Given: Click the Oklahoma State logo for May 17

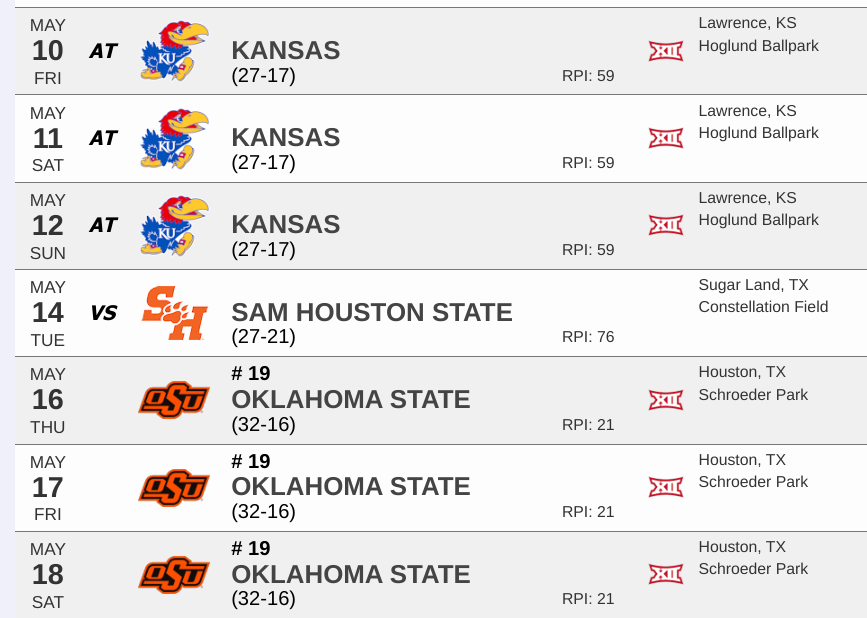Looking at the screenshot, I should click(173, 487).
